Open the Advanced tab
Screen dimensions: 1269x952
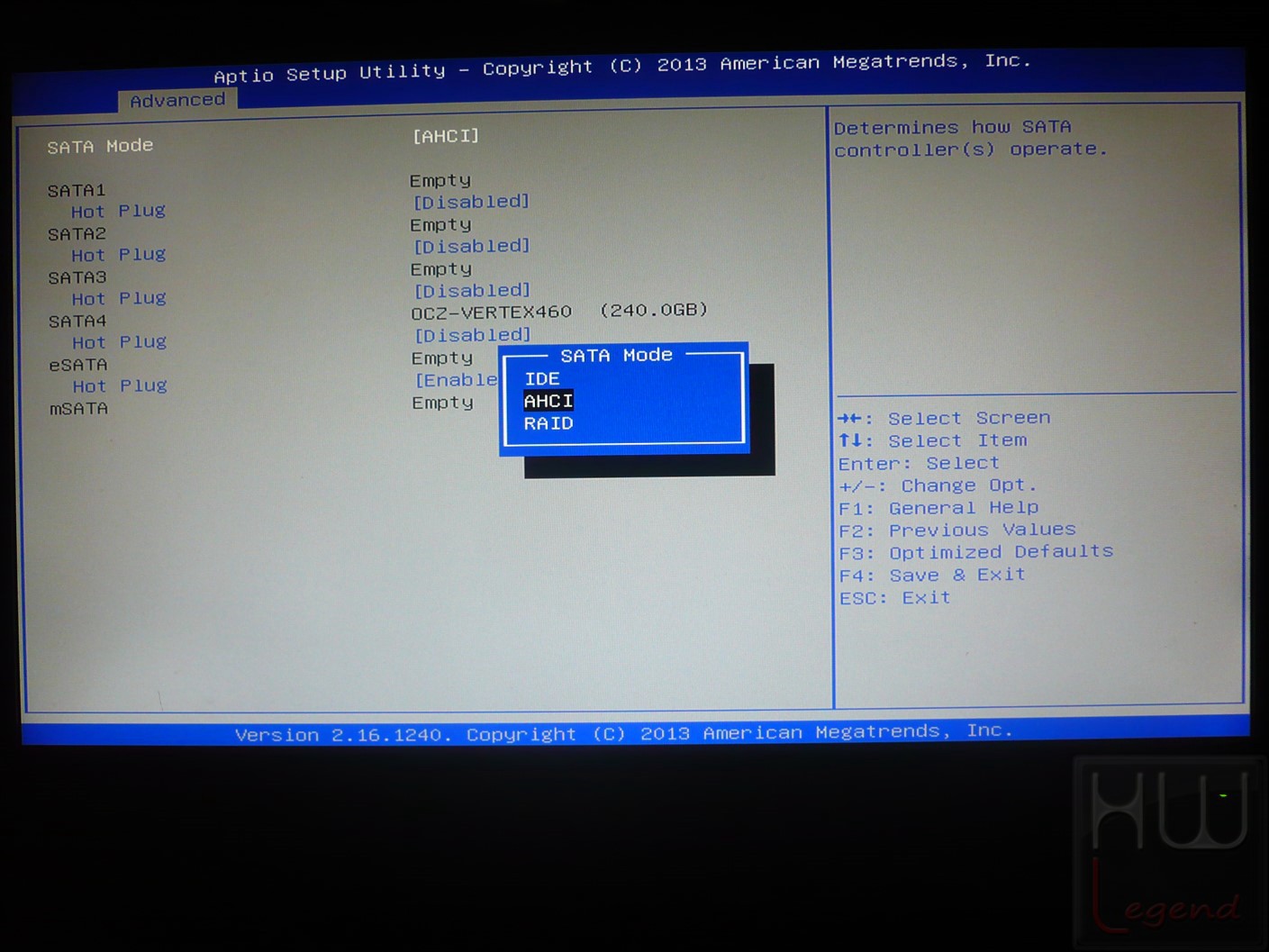pos(177,100)
